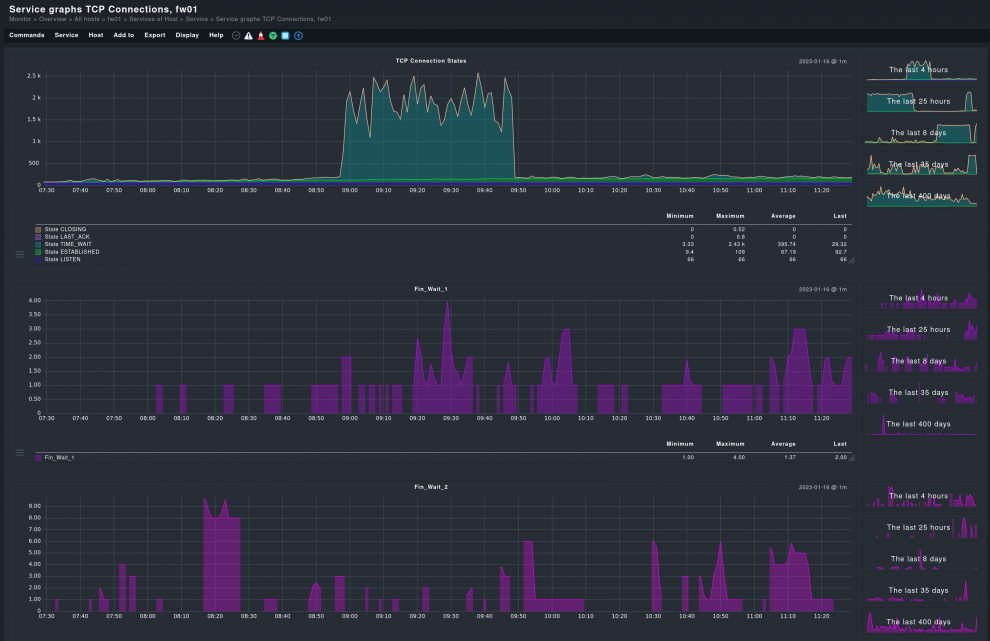The image size is (990, 641).
Task: Select last 4 hours thumbnail for Fin_Wait_1
Action: [921, 298]
